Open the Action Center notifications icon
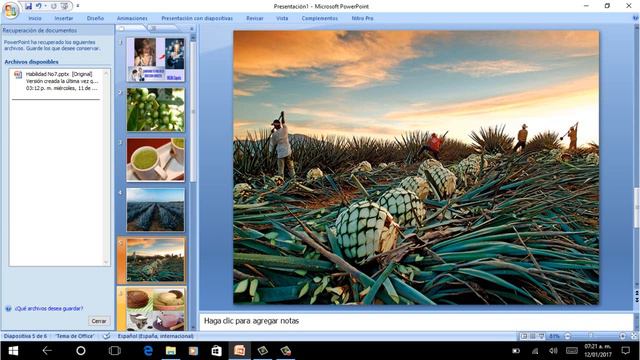 [625, 351]
